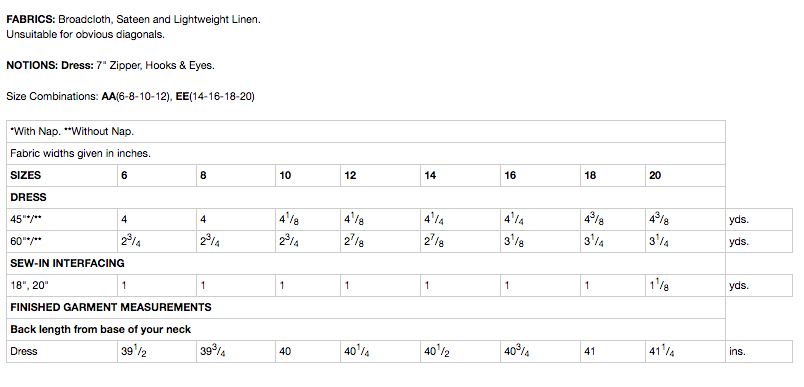Click the DRESS section heading row
Image resolution: width=804 pixels, height=387 pixels.
[366, 197]
